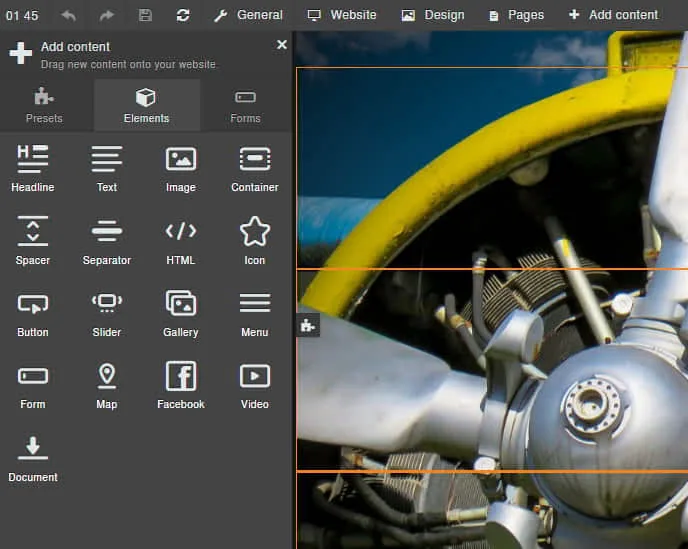
Task: Click the puzzle piece handle on canvas
Action: tap(308, 326)
